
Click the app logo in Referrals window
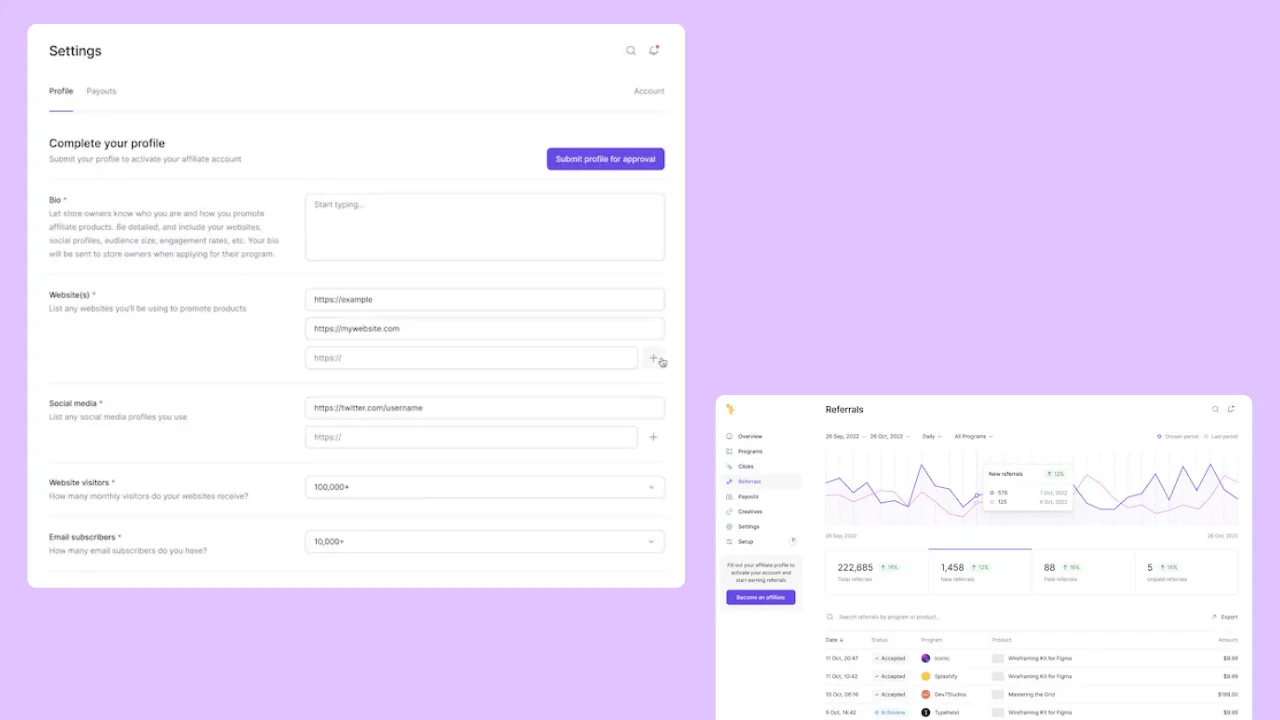730,409
